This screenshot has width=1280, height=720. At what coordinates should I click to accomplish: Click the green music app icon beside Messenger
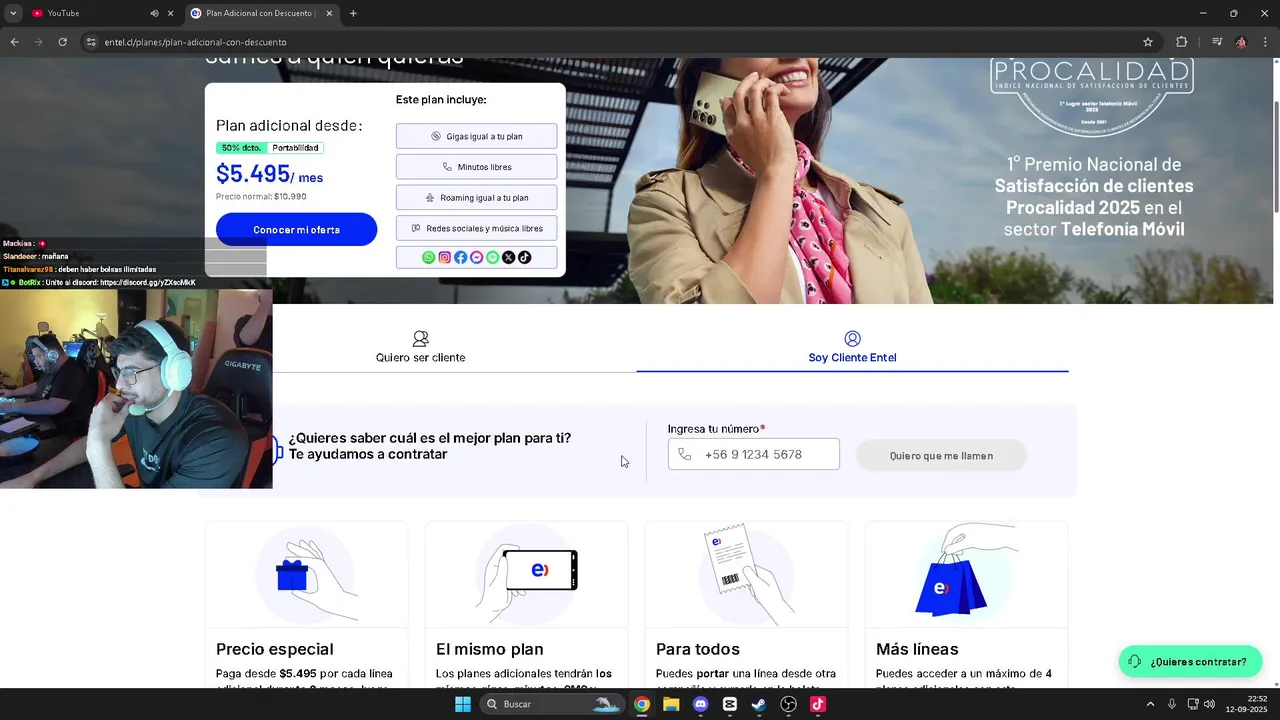click(493, 258)
